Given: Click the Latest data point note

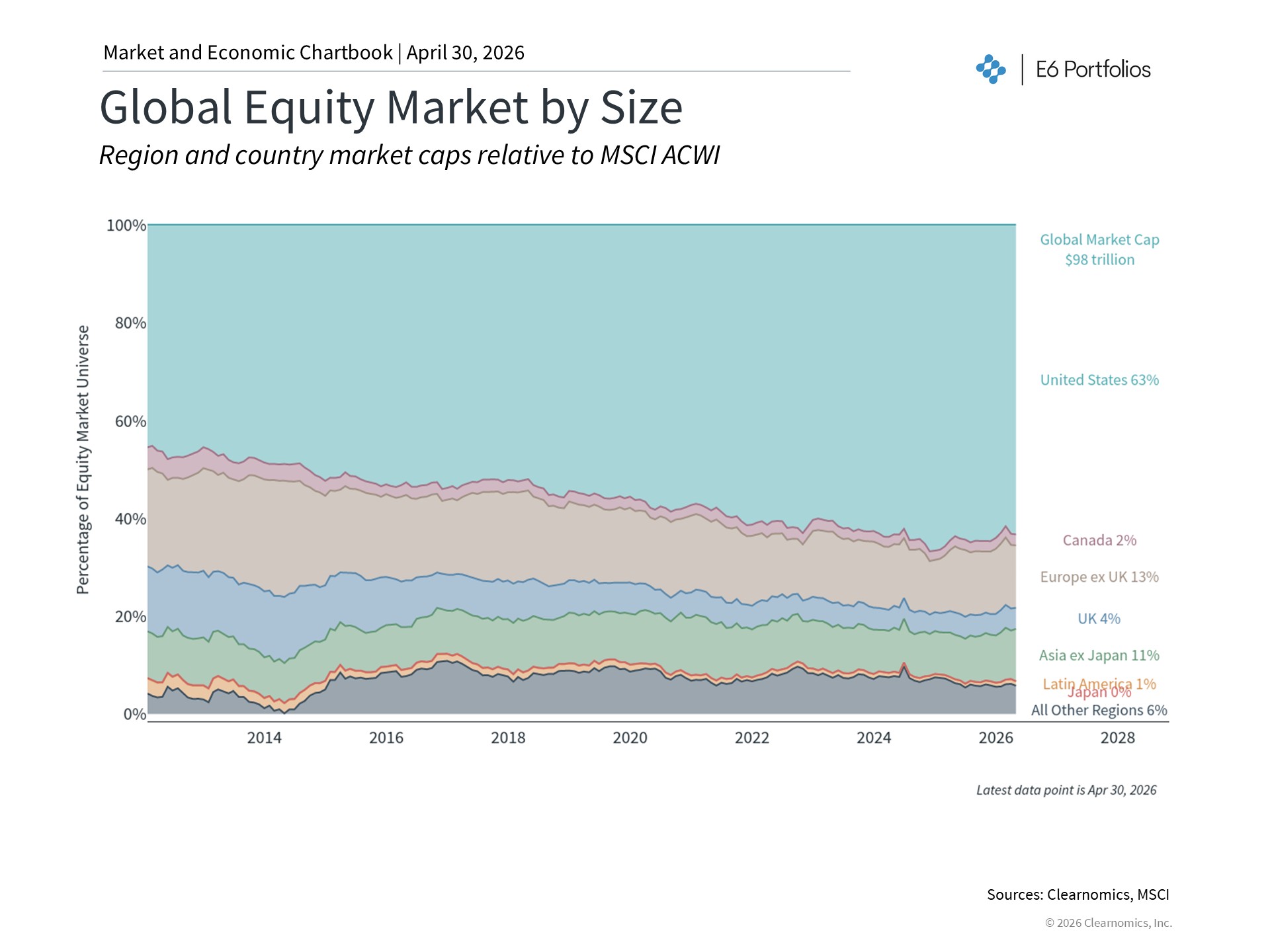Looking at the screenshot, I should (1066, 790).
